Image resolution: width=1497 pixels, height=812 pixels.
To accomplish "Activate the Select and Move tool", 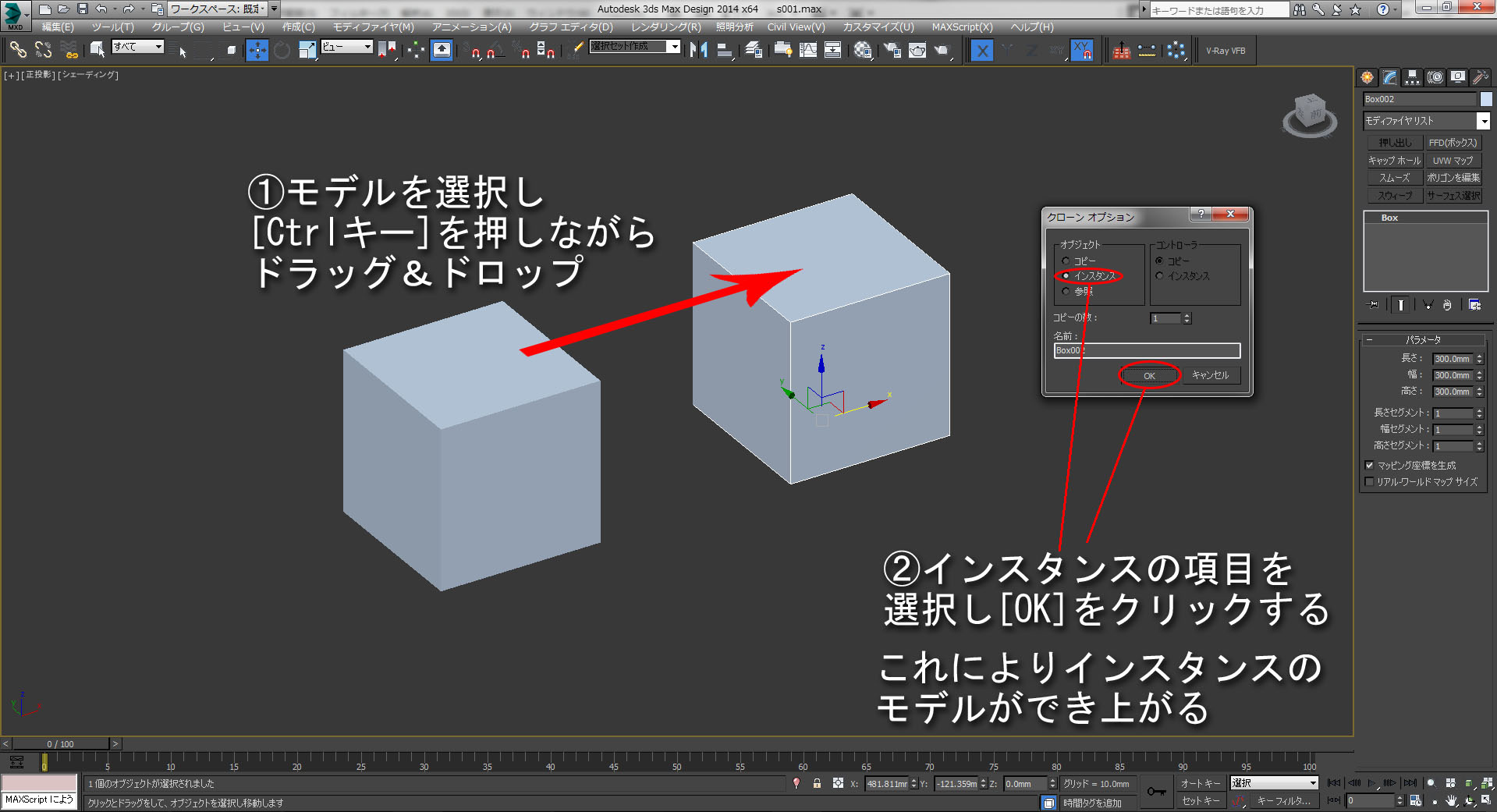I will (x=257, y=51).
